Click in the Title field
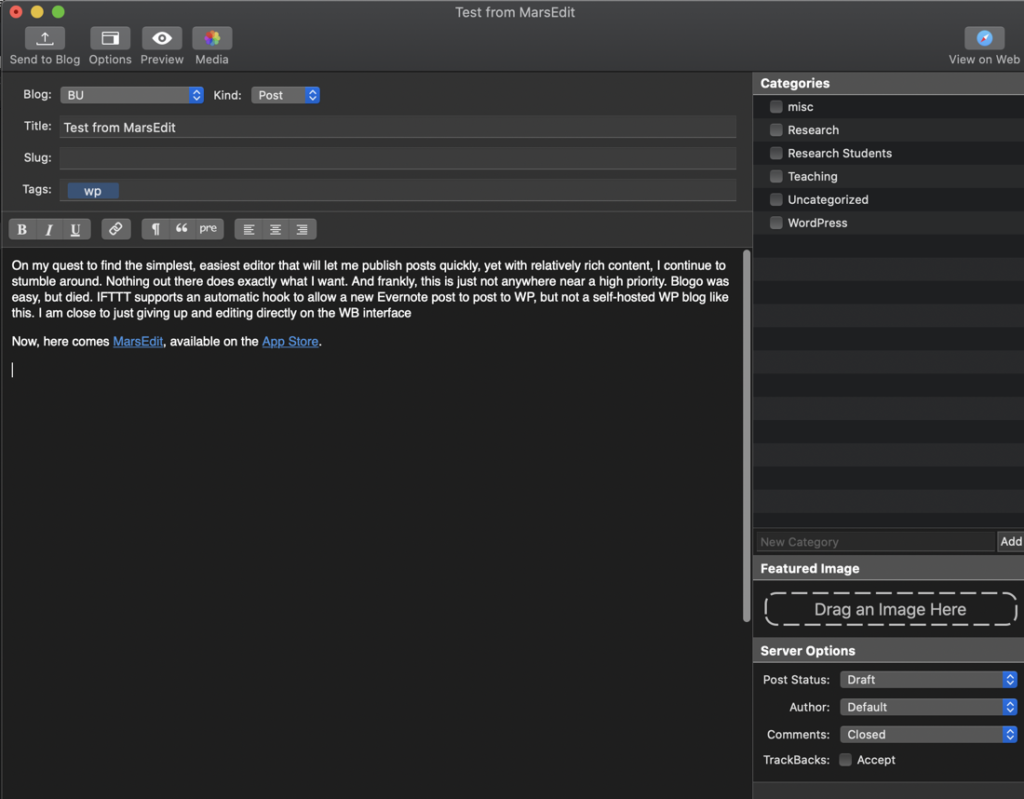This screenshot has height=799, width=1024. click(398, 127)
